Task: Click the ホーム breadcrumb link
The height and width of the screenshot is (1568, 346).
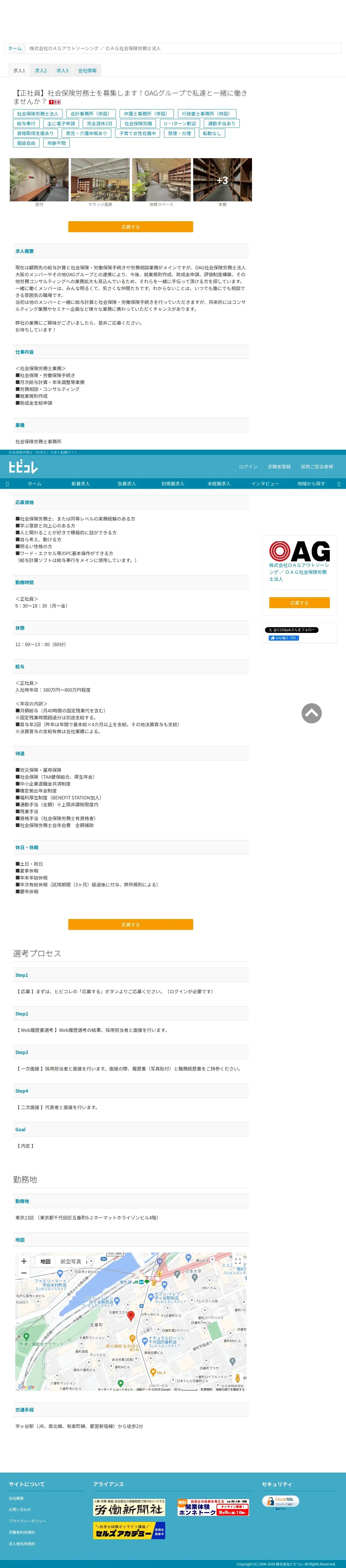Action: pyautogui.click(x=15, y=48)
